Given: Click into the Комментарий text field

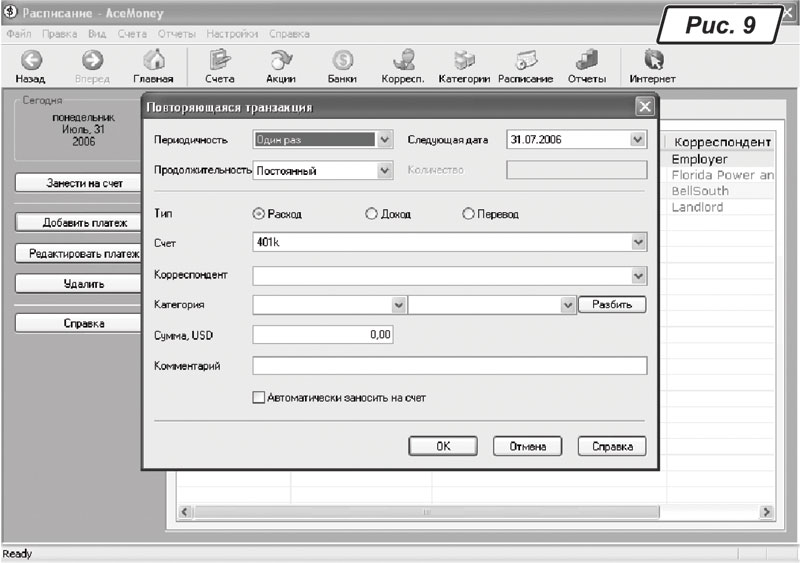Looking at the screenshot, I should tap(450, 365).
